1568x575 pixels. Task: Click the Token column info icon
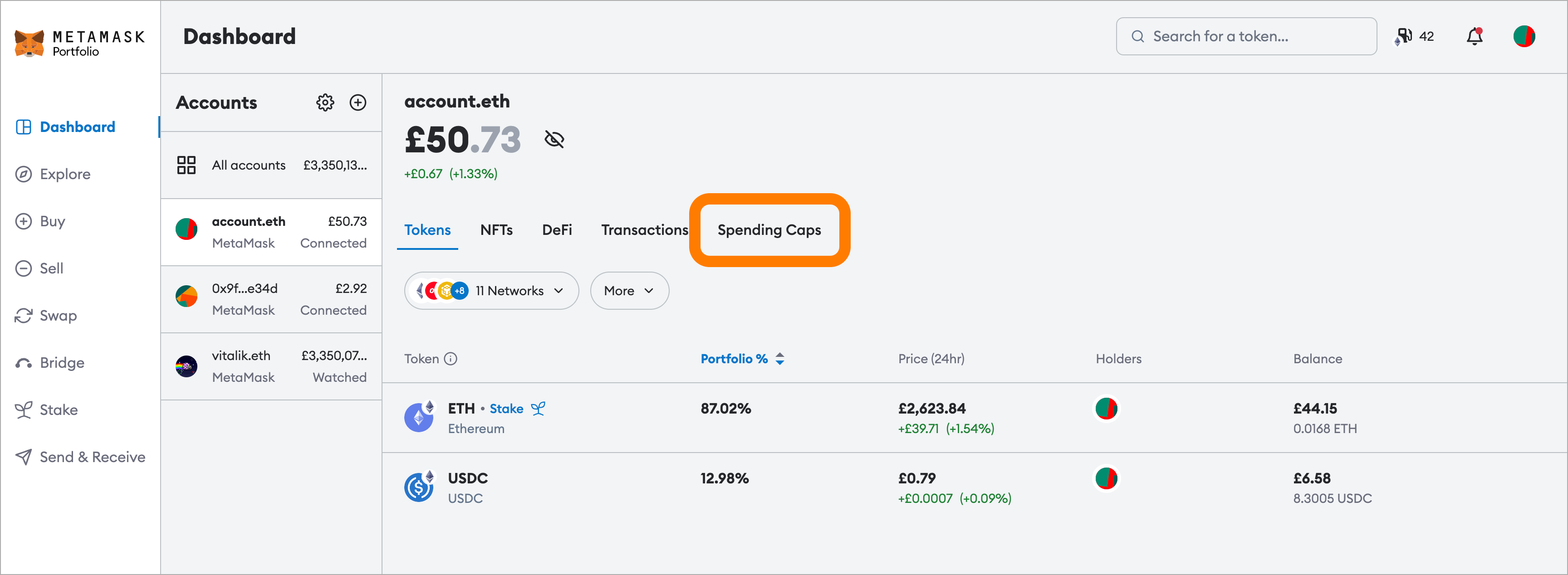(x=451, y=359)
